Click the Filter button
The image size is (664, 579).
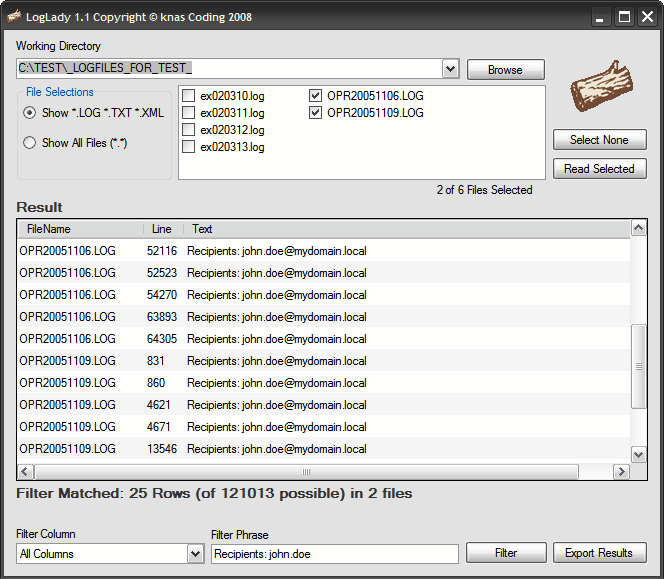[x=506, y=553]
